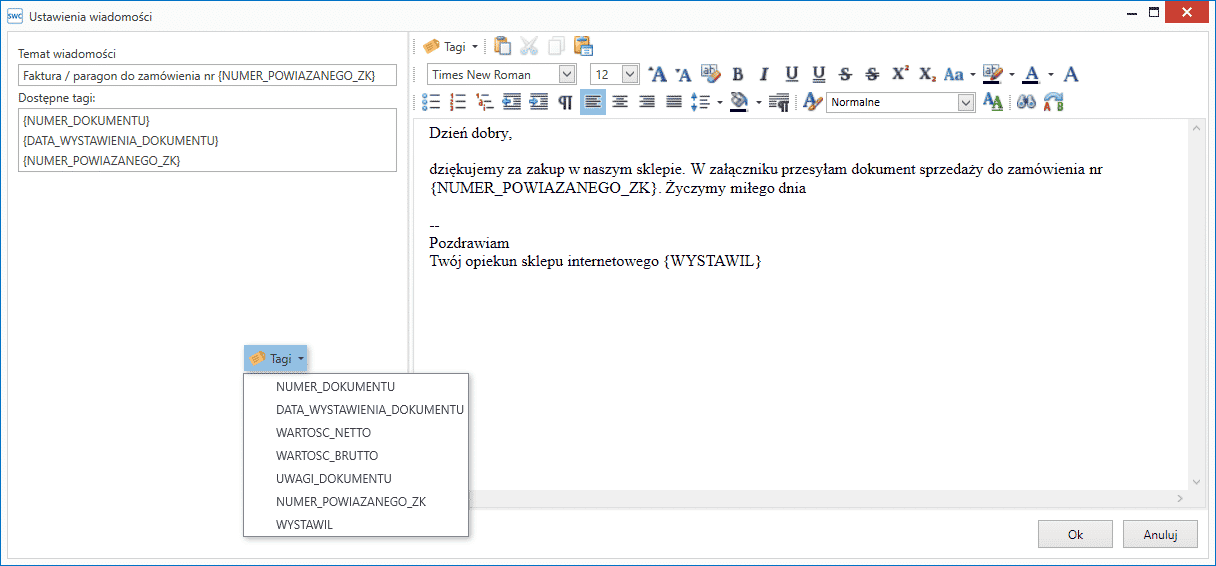The width and height of the screenshot is (1216, 566).
Task: Select NUMER_DOKUMENTU from tag menu
Action: pos(356,387)
